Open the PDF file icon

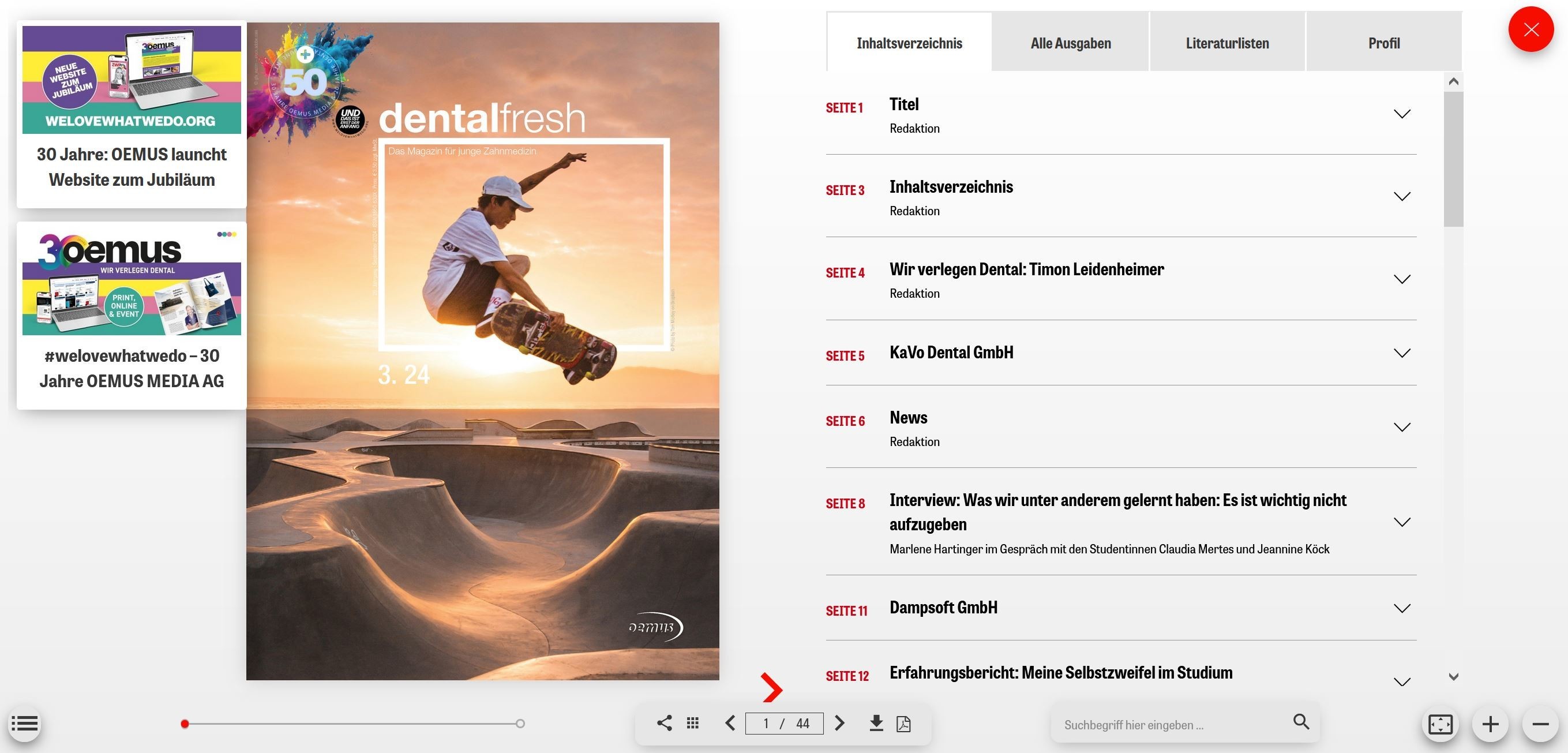click(x=904, y=724)
